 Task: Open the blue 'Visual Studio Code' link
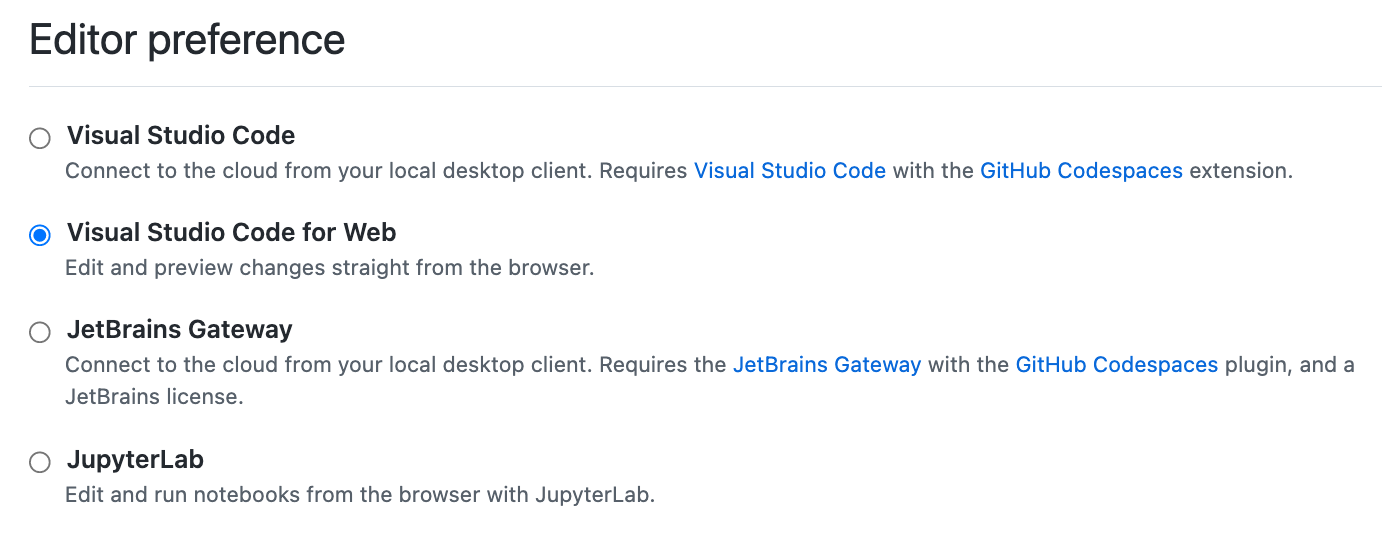tap(789, 171)
